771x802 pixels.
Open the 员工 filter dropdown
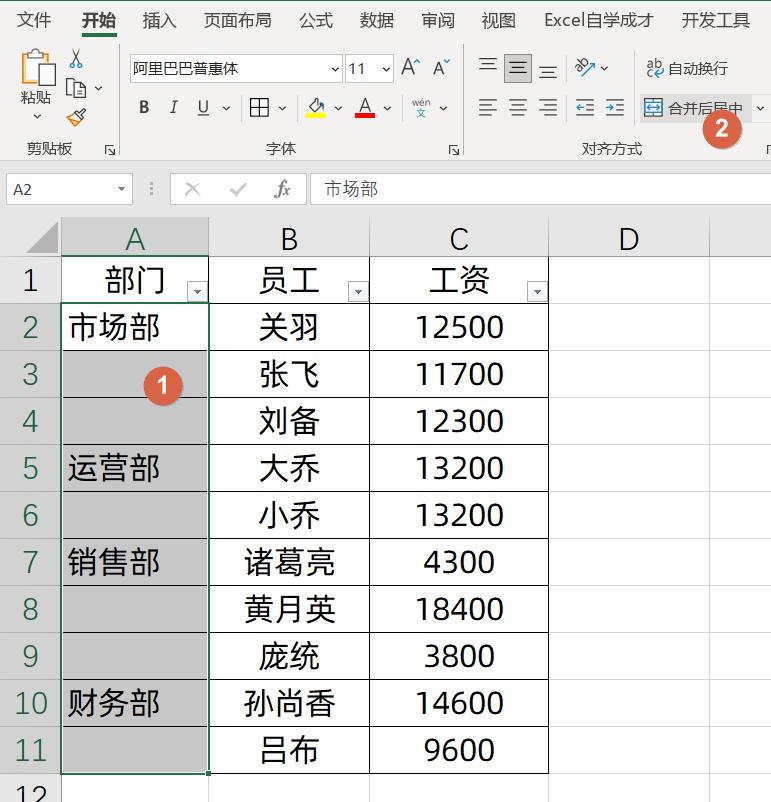coord(358,292)
